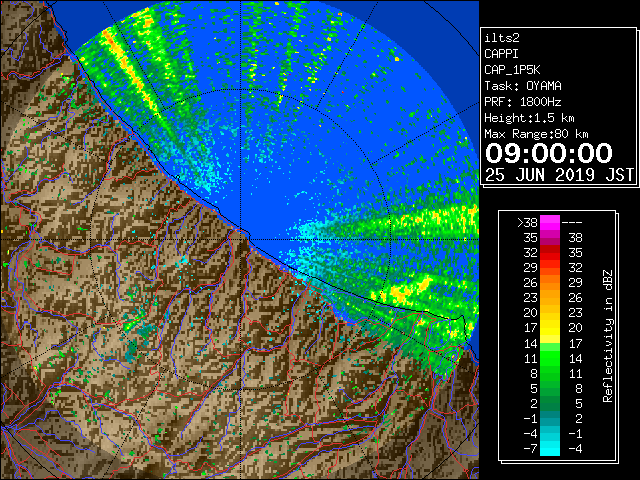
Task: Click the '29' label in the legend's left column
Action: pos(530,268)
